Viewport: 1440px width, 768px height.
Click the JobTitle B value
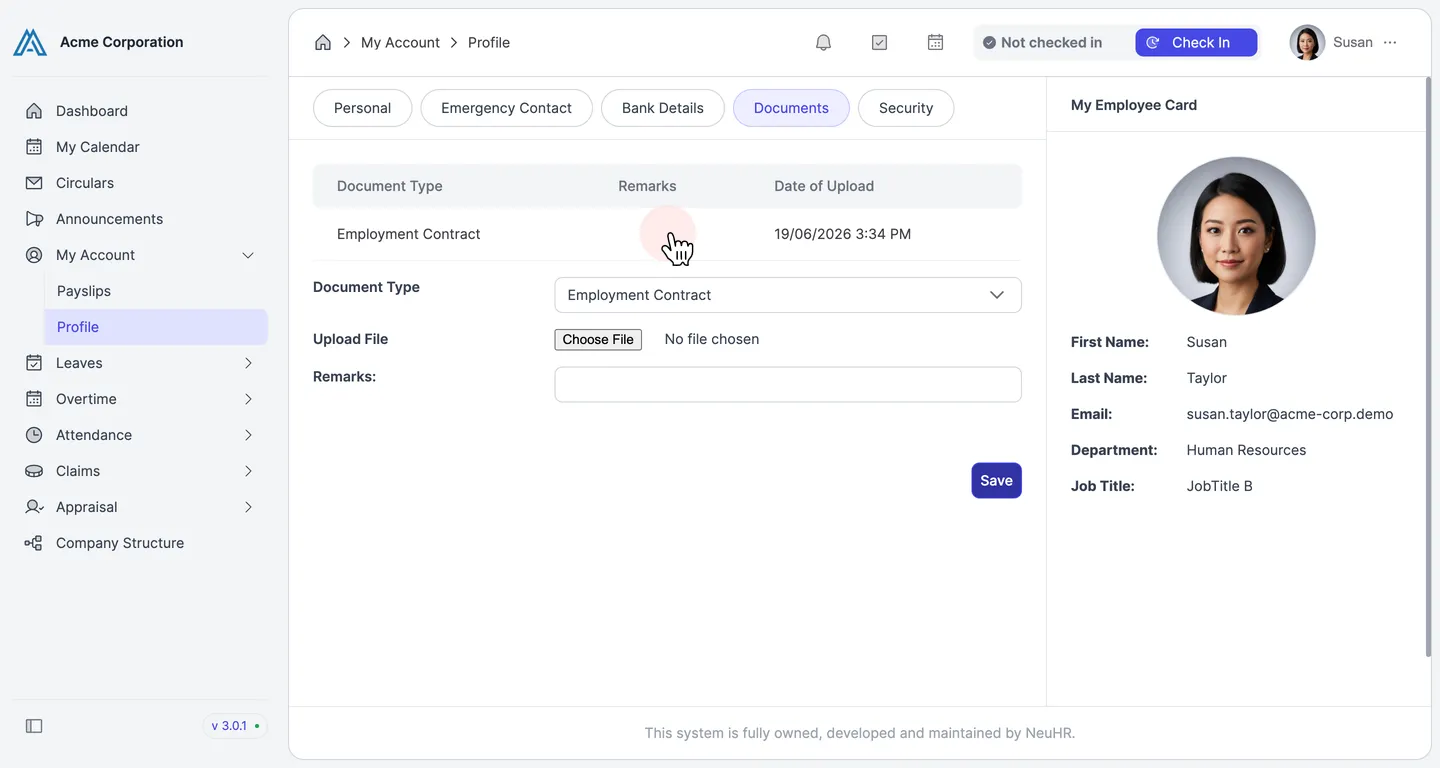[1220, 486]
